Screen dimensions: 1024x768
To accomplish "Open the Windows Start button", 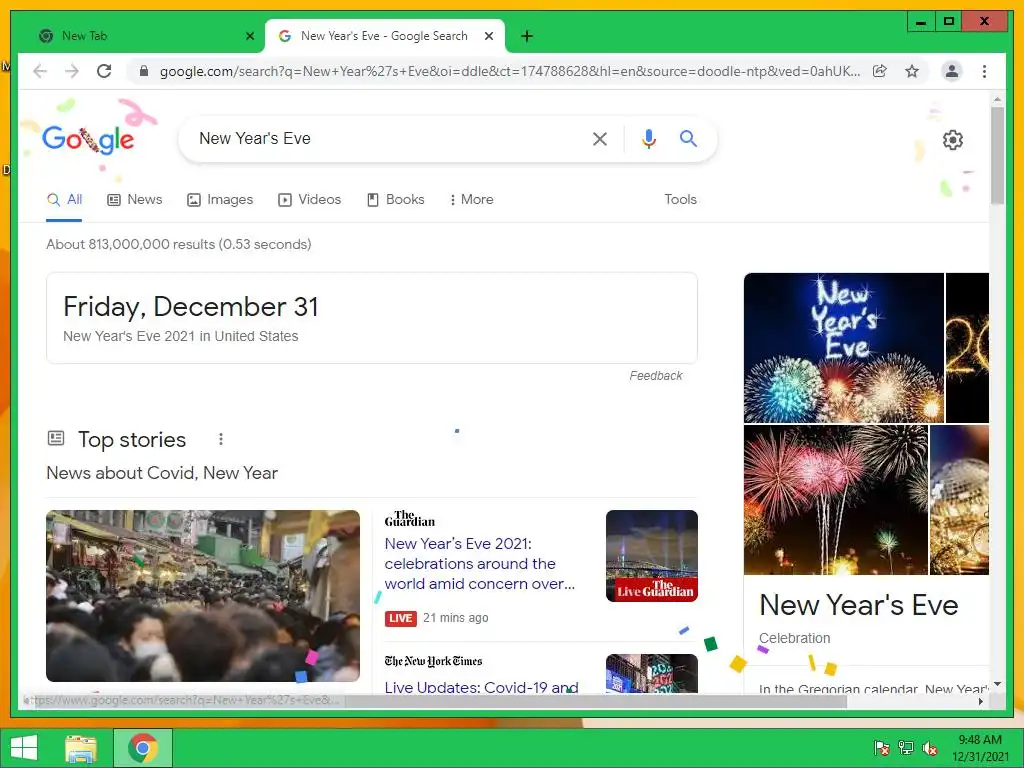I will click(24, 748).
